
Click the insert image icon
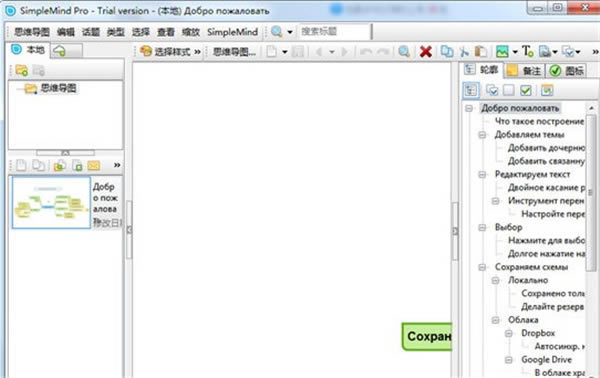click(502, 51)
